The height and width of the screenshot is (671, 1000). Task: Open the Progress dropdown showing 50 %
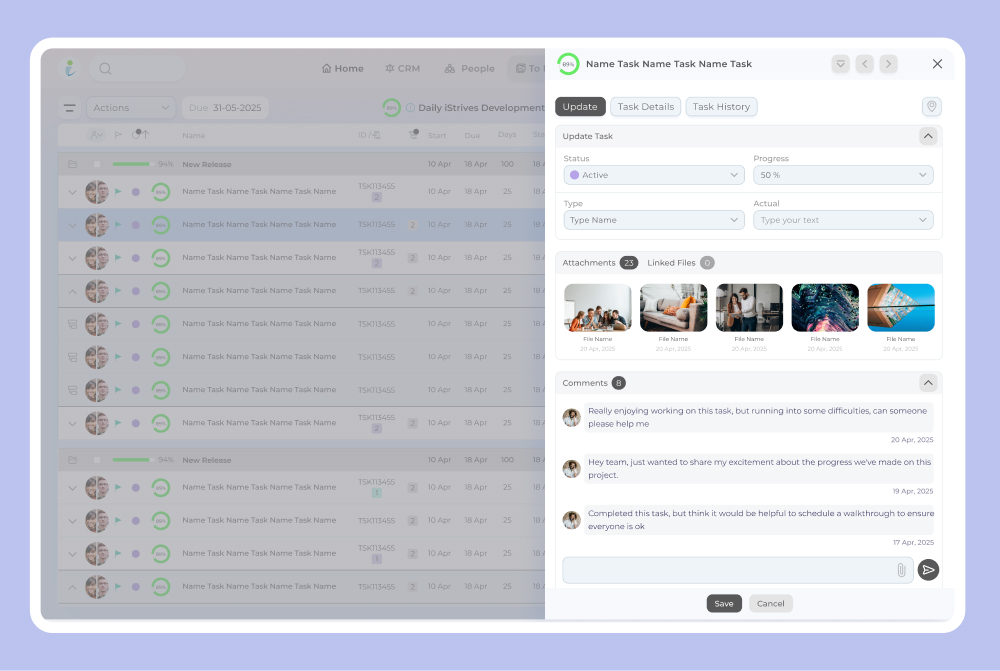point(842,175)
